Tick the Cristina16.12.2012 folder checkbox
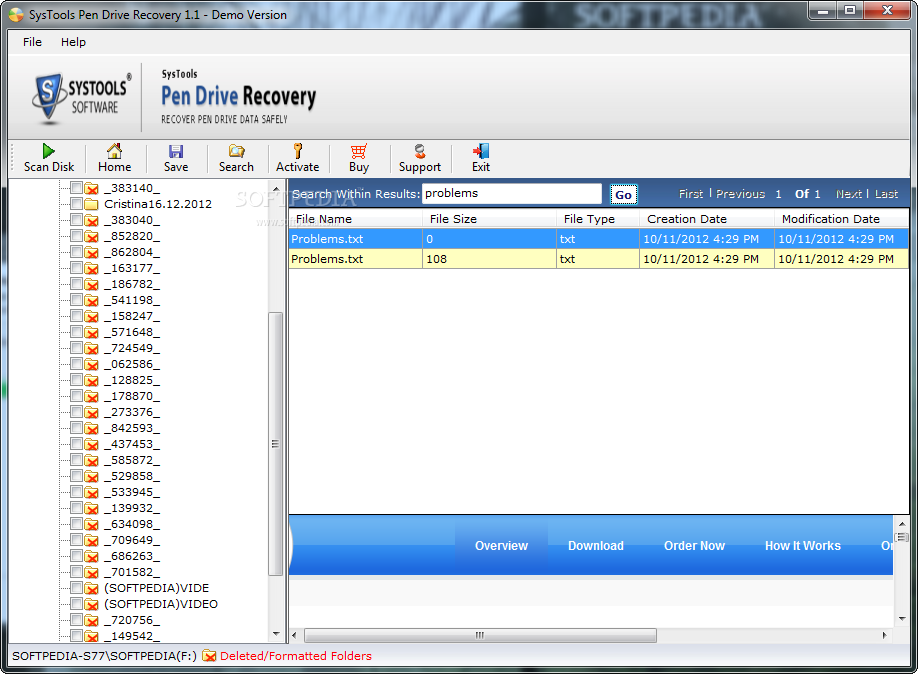Screen dimensions: 918x674 click(x=76, y=204)
